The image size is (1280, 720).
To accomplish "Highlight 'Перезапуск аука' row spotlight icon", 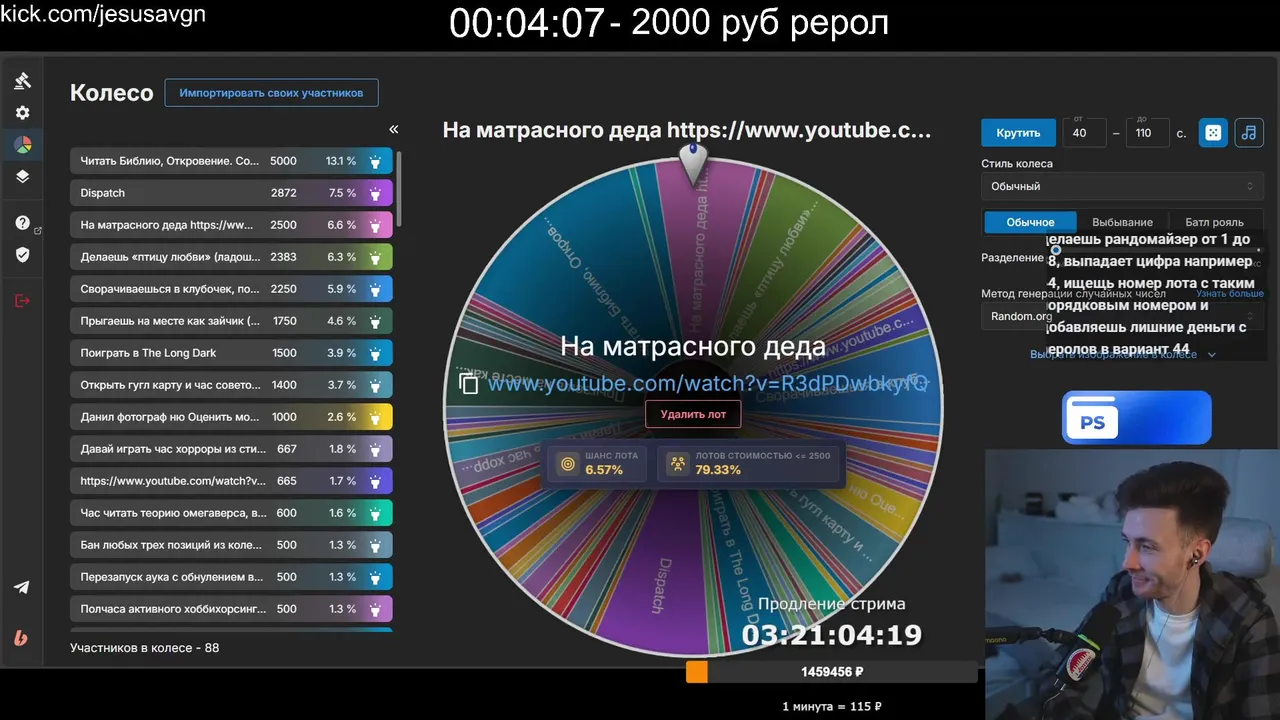I will coord(375,577).
